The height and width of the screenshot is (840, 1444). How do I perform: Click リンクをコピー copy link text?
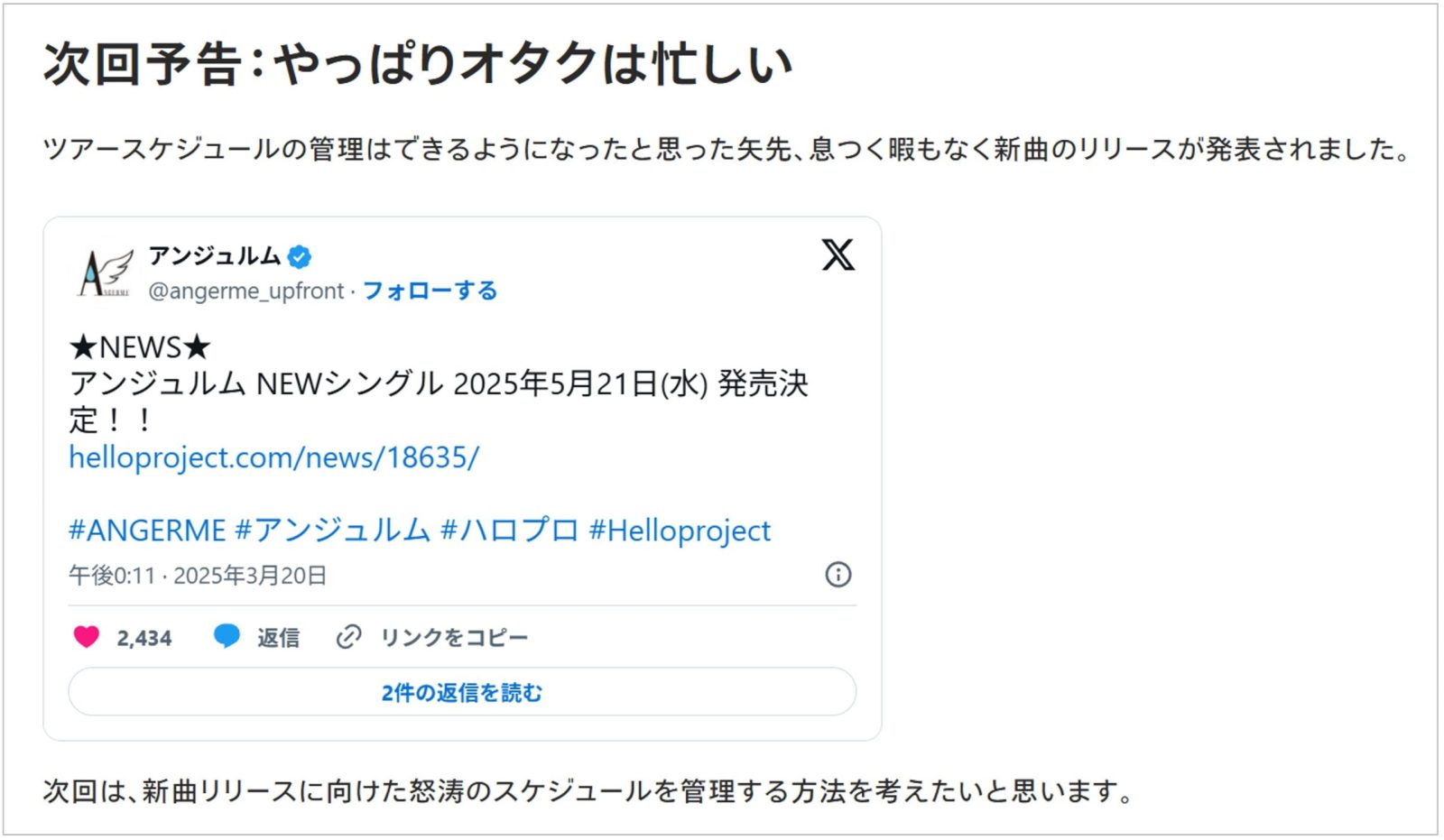click(453, 638)
